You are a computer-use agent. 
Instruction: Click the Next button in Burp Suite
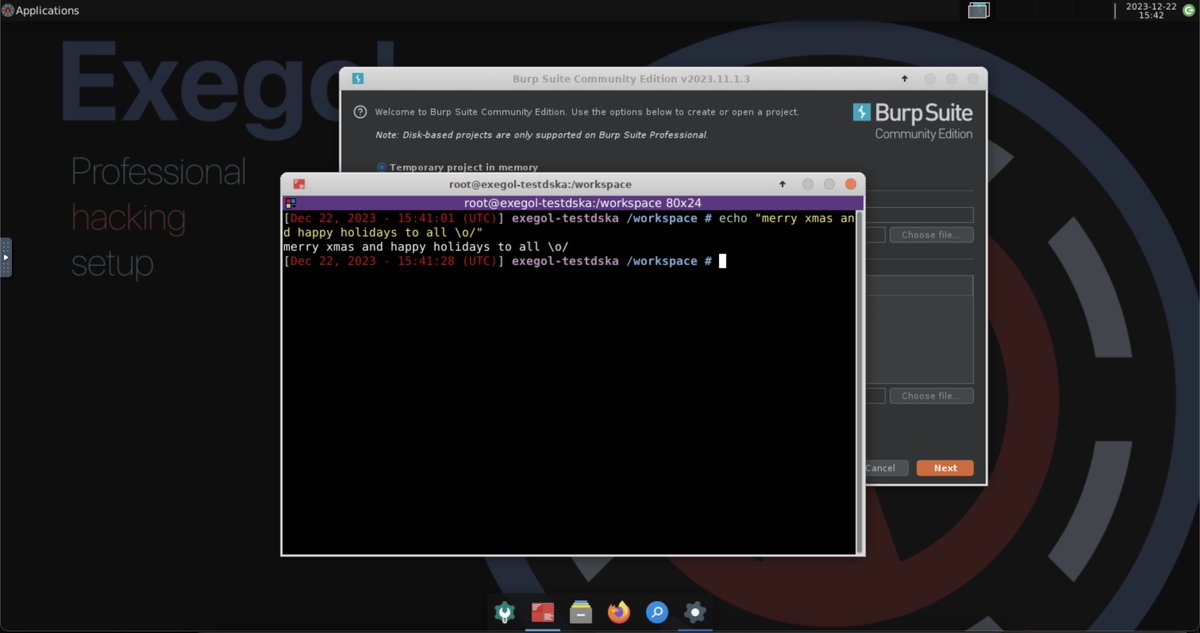coord(945,468)
